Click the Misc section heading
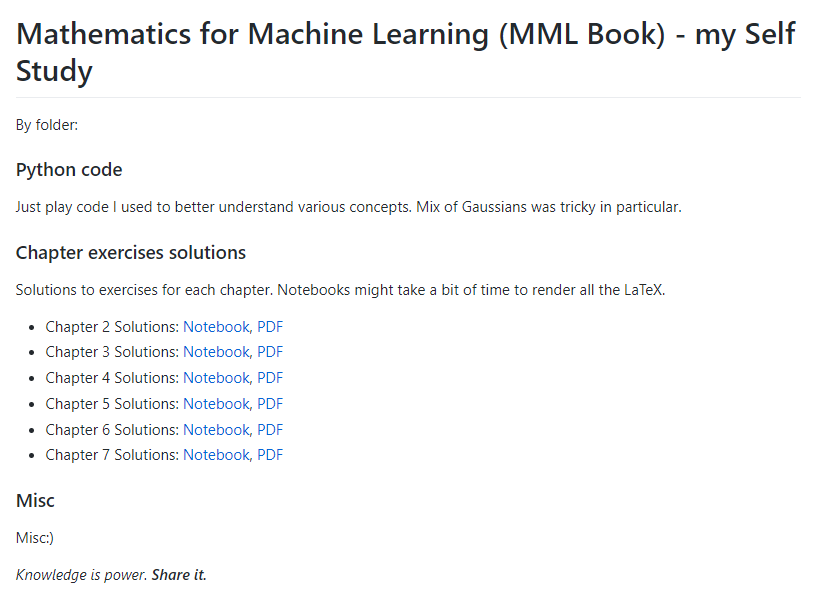This screenshot has height=602, width=817. (36, 500)
